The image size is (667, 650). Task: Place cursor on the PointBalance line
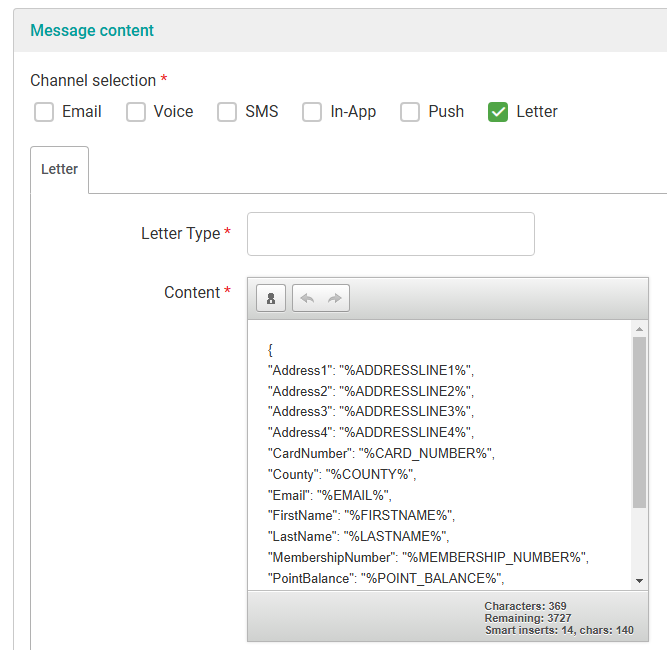coord(386,578)
